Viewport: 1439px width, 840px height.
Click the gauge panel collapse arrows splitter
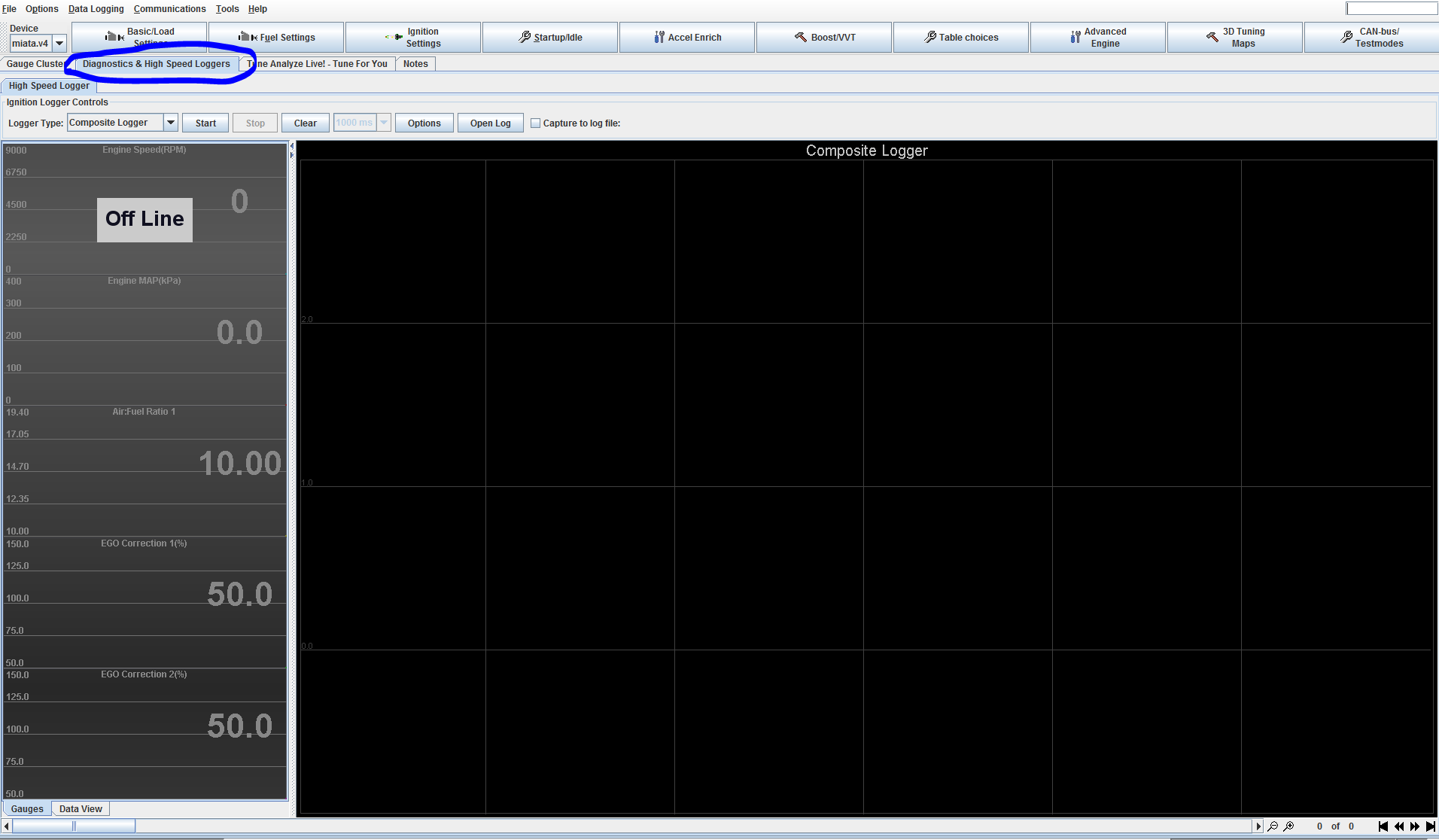292,151
